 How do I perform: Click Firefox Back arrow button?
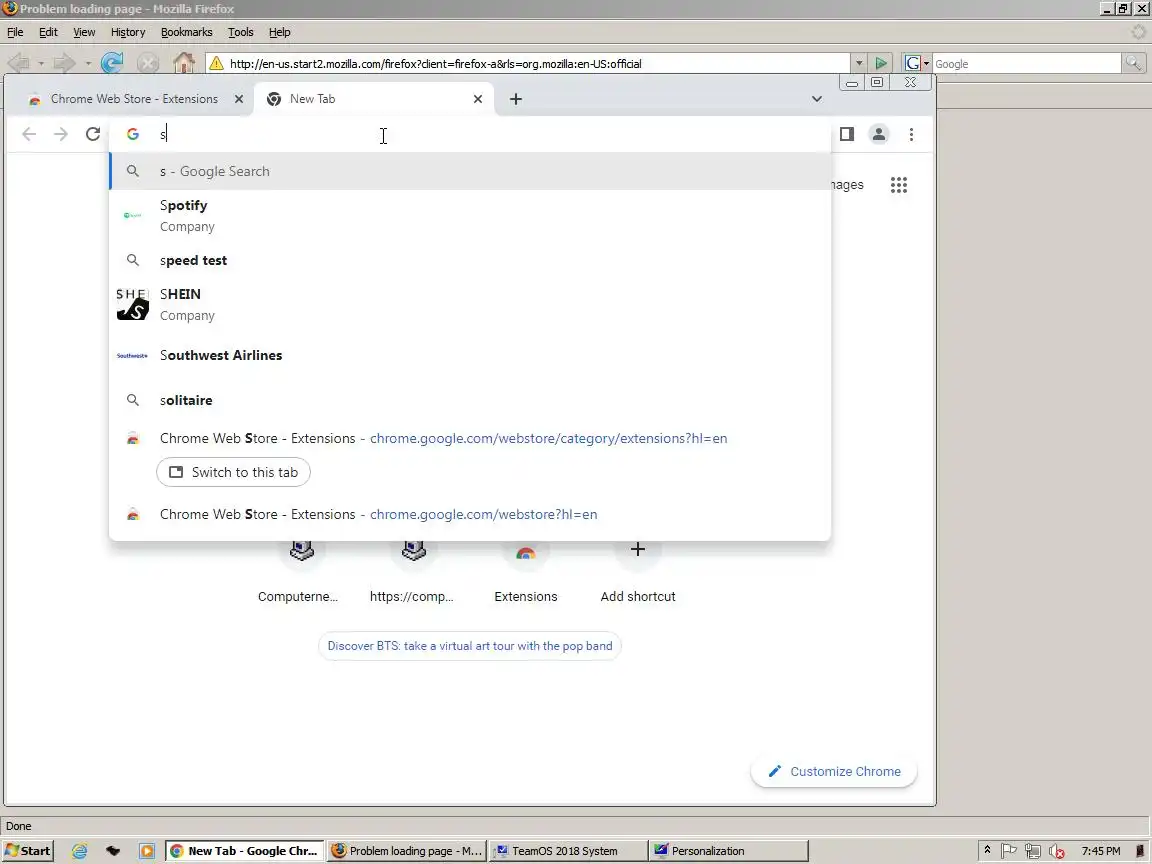[x=19, y=63]
